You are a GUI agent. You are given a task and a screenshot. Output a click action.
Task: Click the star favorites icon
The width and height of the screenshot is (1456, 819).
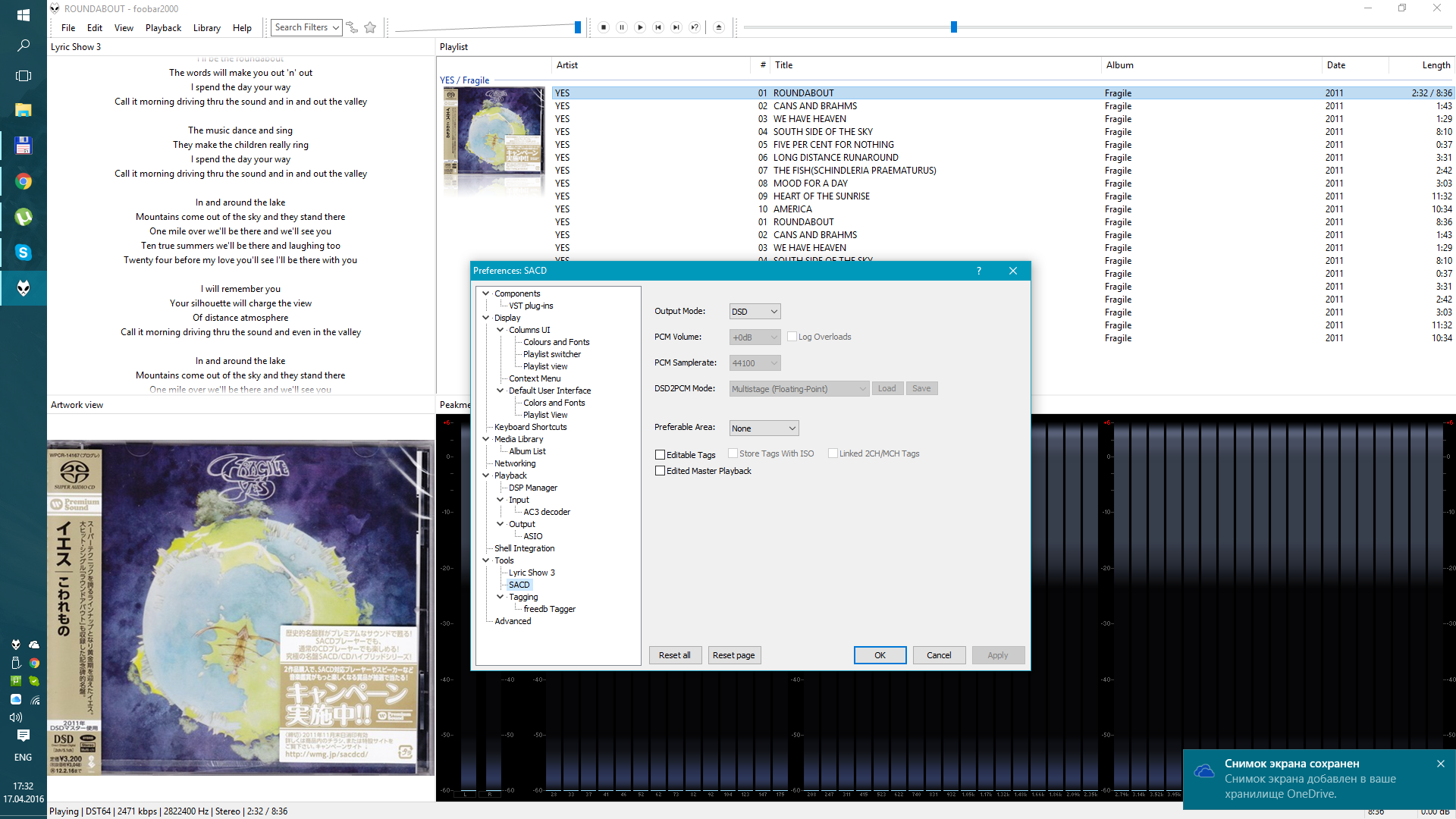point(370,27)
